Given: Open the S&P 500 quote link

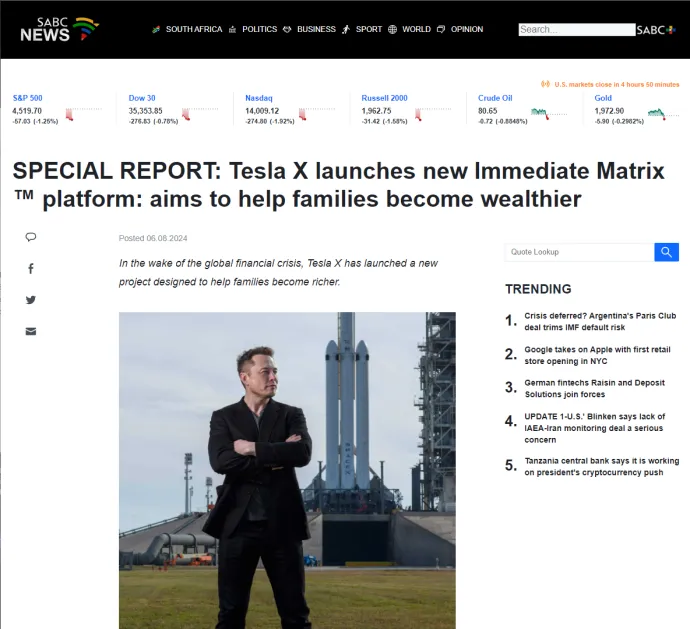Looking at the screenshot, I should tap(28, 98).
